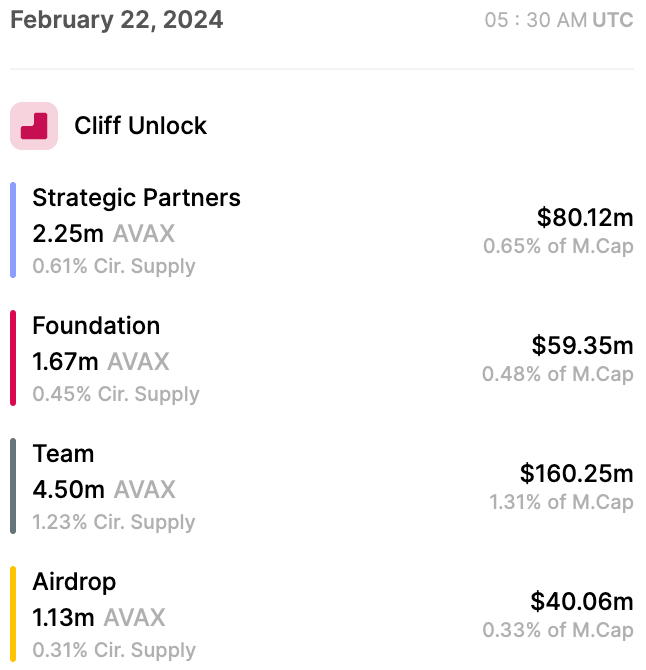Click the gray Team color bar
Viewport: 646px width, 670px height.
pos(13,486)
